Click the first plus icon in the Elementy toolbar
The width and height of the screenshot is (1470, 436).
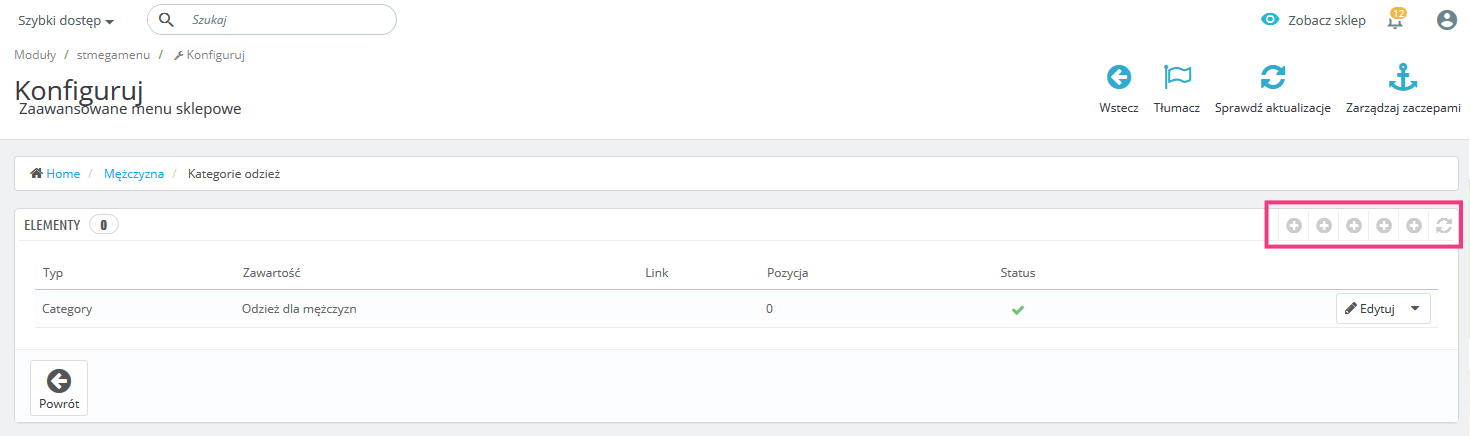1294,226
